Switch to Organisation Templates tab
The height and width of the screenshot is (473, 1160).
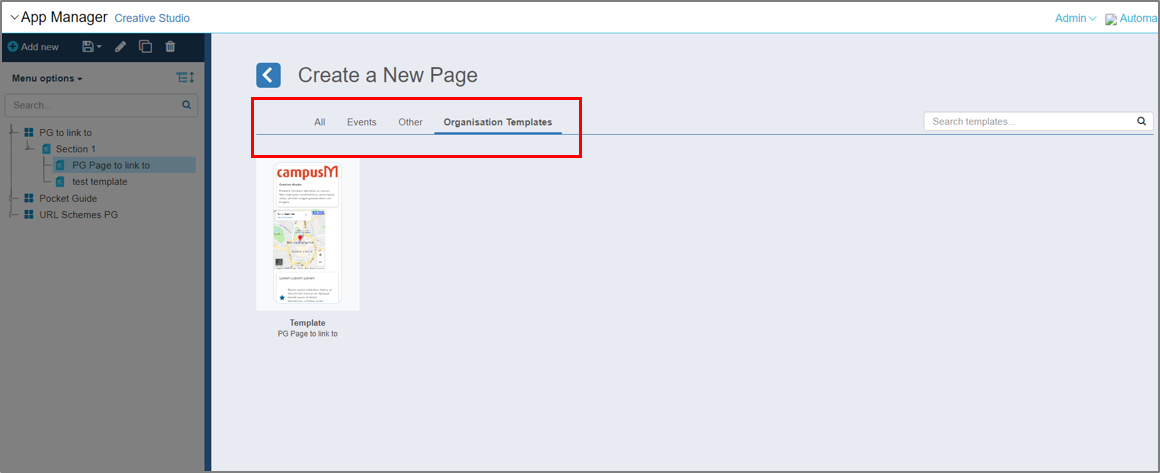pyautogui.click(x=498, y=122)
